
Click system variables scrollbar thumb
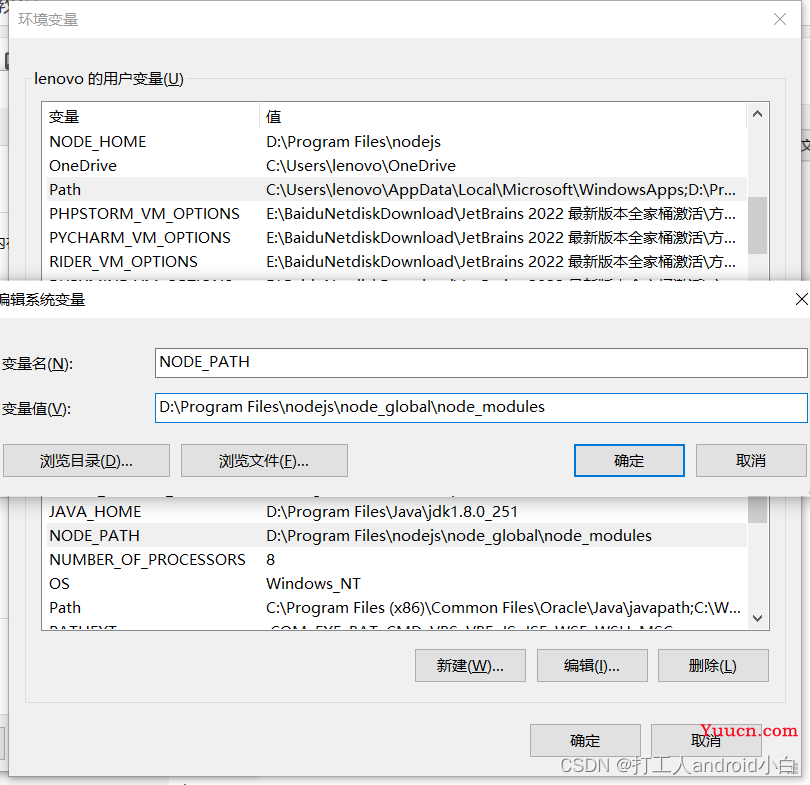(757, 509)
